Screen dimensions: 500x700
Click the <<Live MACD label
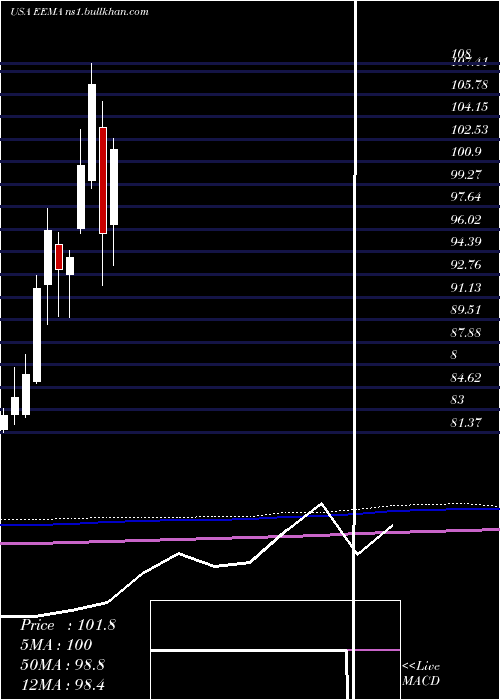[x=421, y=674]
